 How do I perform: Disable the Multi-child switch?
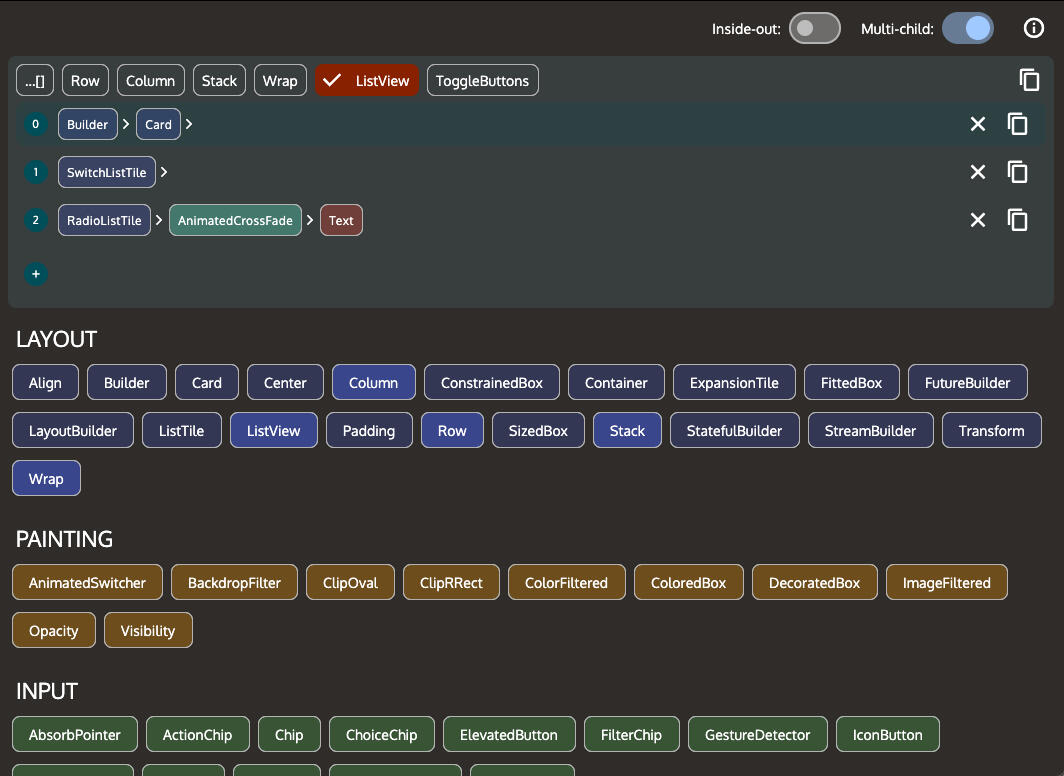click(x=967, y=29)
